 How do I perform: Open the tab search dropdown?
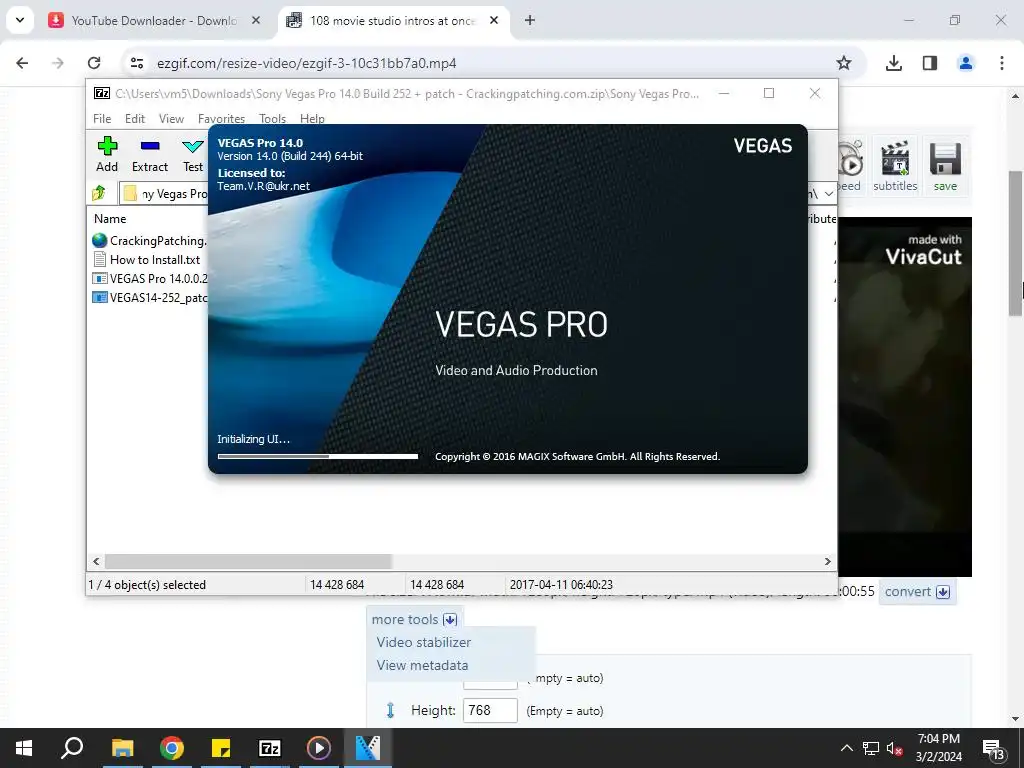tap(20, 20)
